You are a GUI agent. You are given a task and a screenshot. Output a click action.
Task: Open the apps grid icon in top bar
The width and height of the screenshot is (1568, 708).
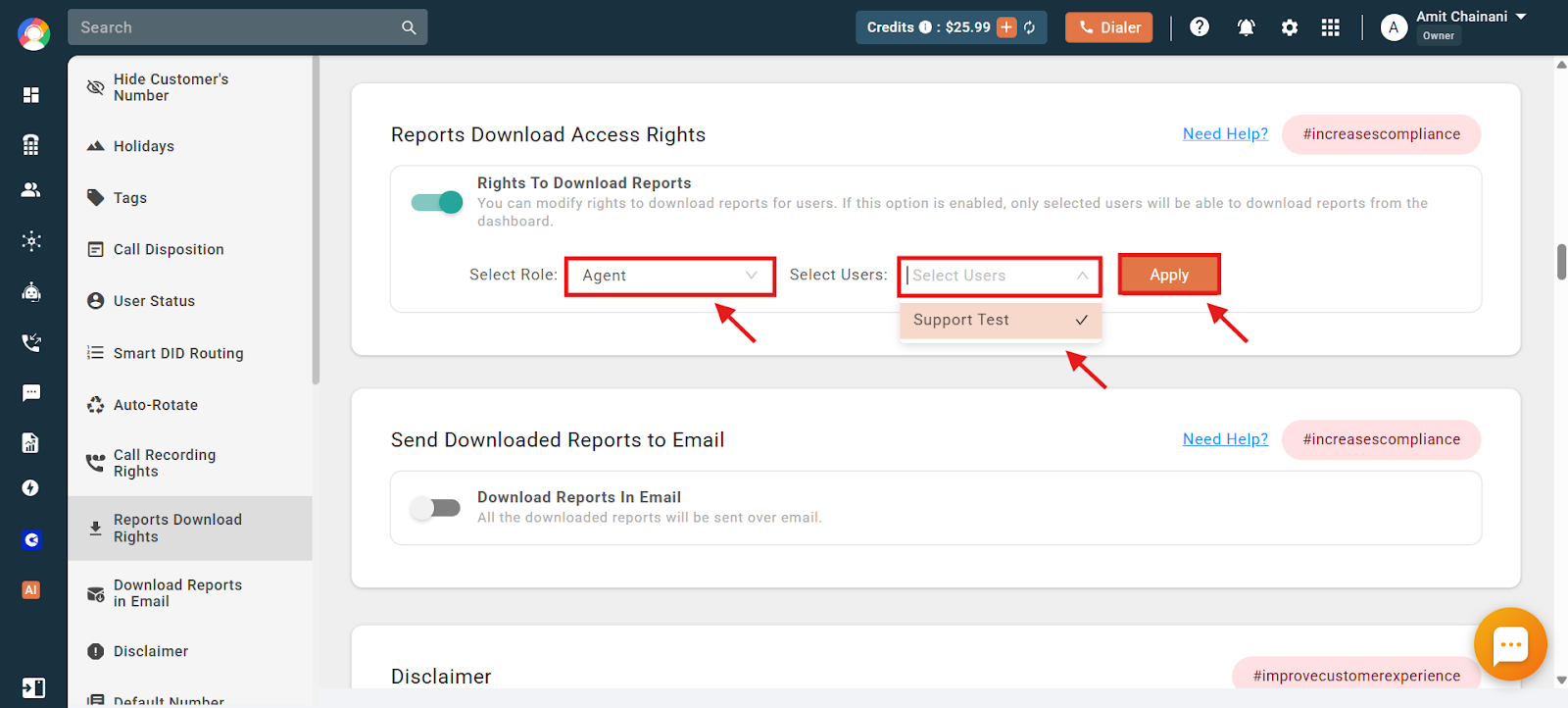click(1330, 27)
